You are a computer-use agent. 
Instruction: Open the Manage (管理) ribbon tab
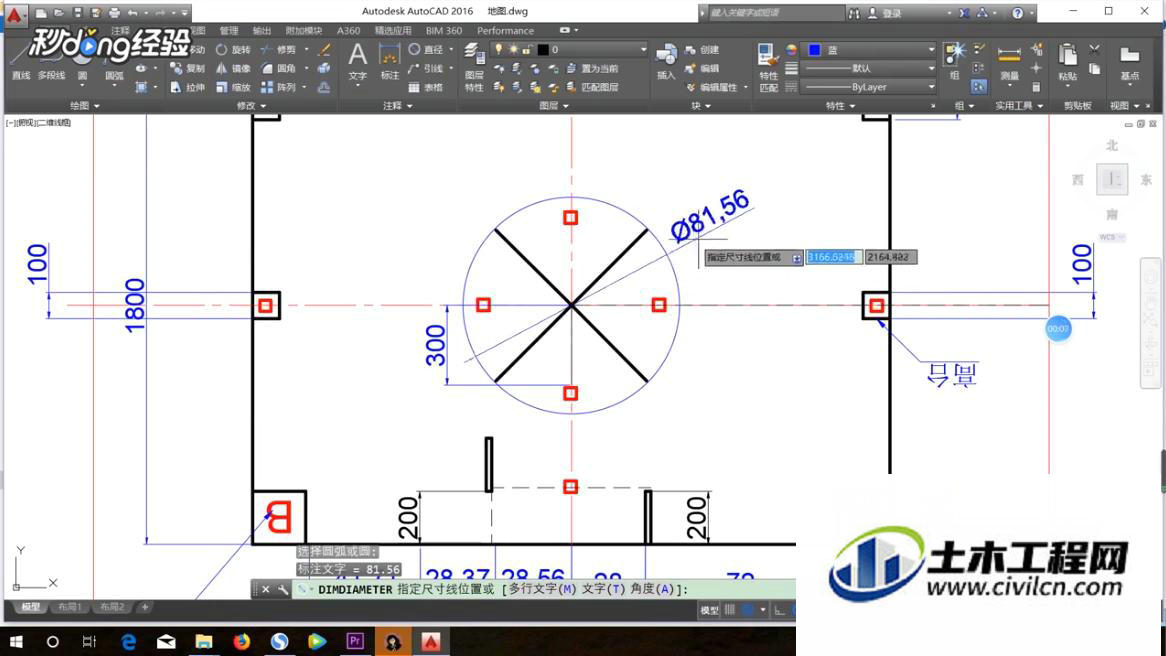coord(229,30)
